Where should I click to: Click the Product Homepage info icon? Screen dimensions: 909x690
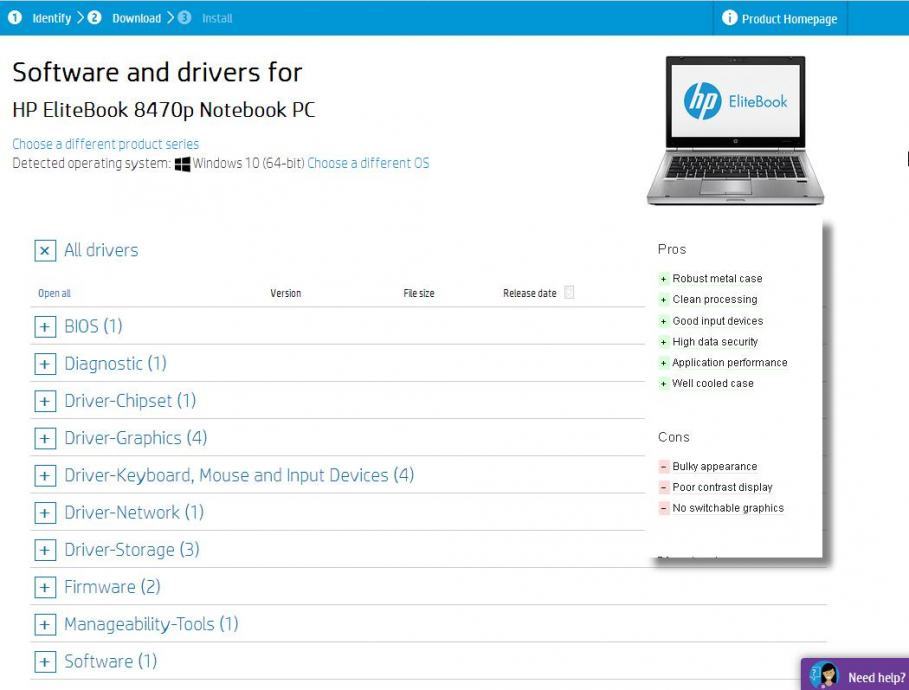click(729, 18)
